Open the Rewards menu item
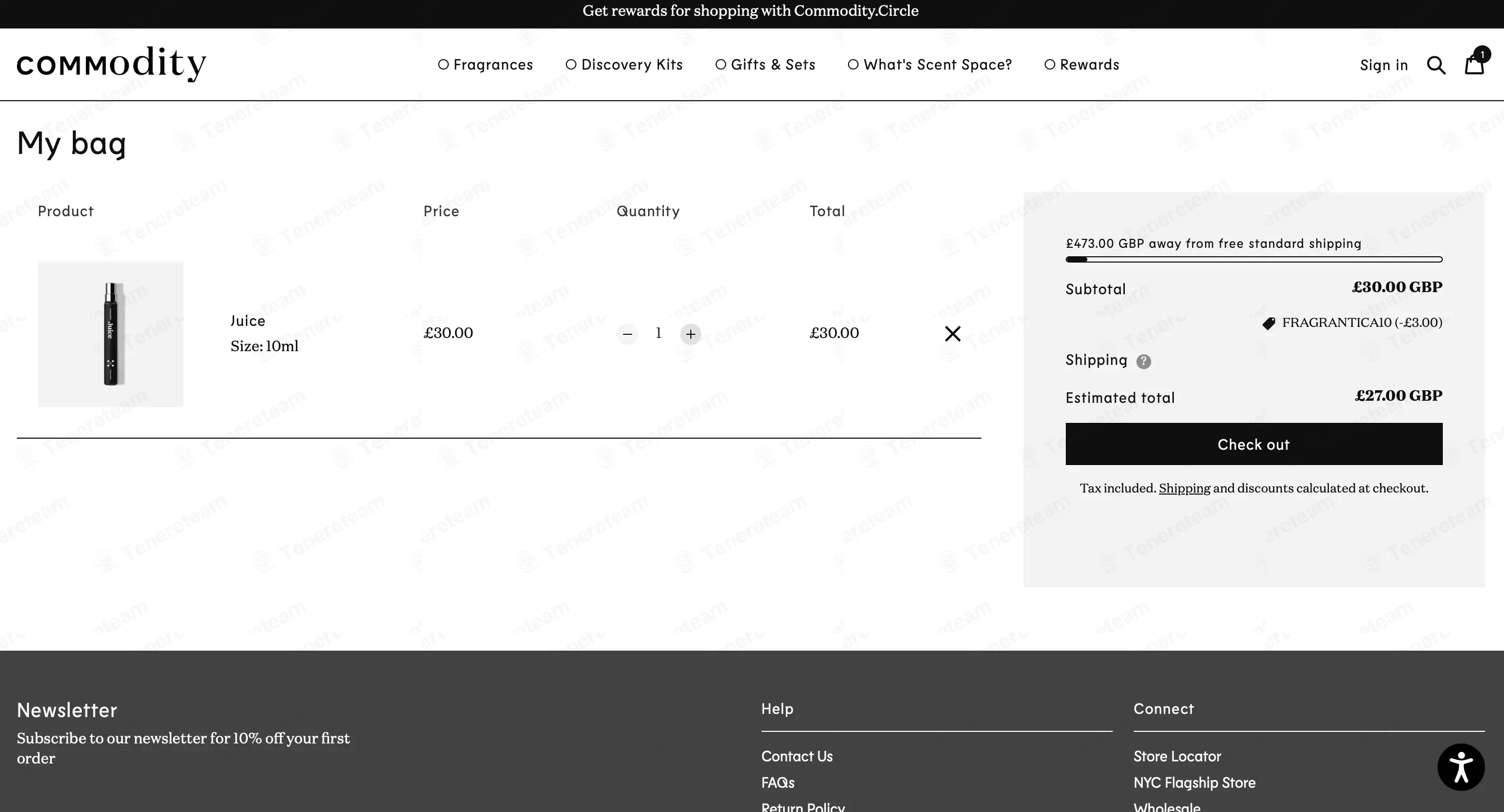 pos(1082,65)
